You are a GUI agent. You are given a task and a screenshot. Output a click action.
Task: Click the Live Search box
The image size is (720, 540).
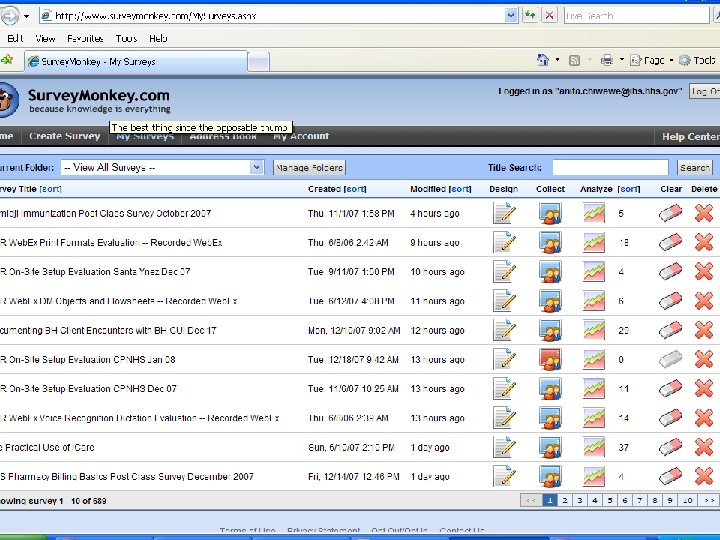pos(636,16)
